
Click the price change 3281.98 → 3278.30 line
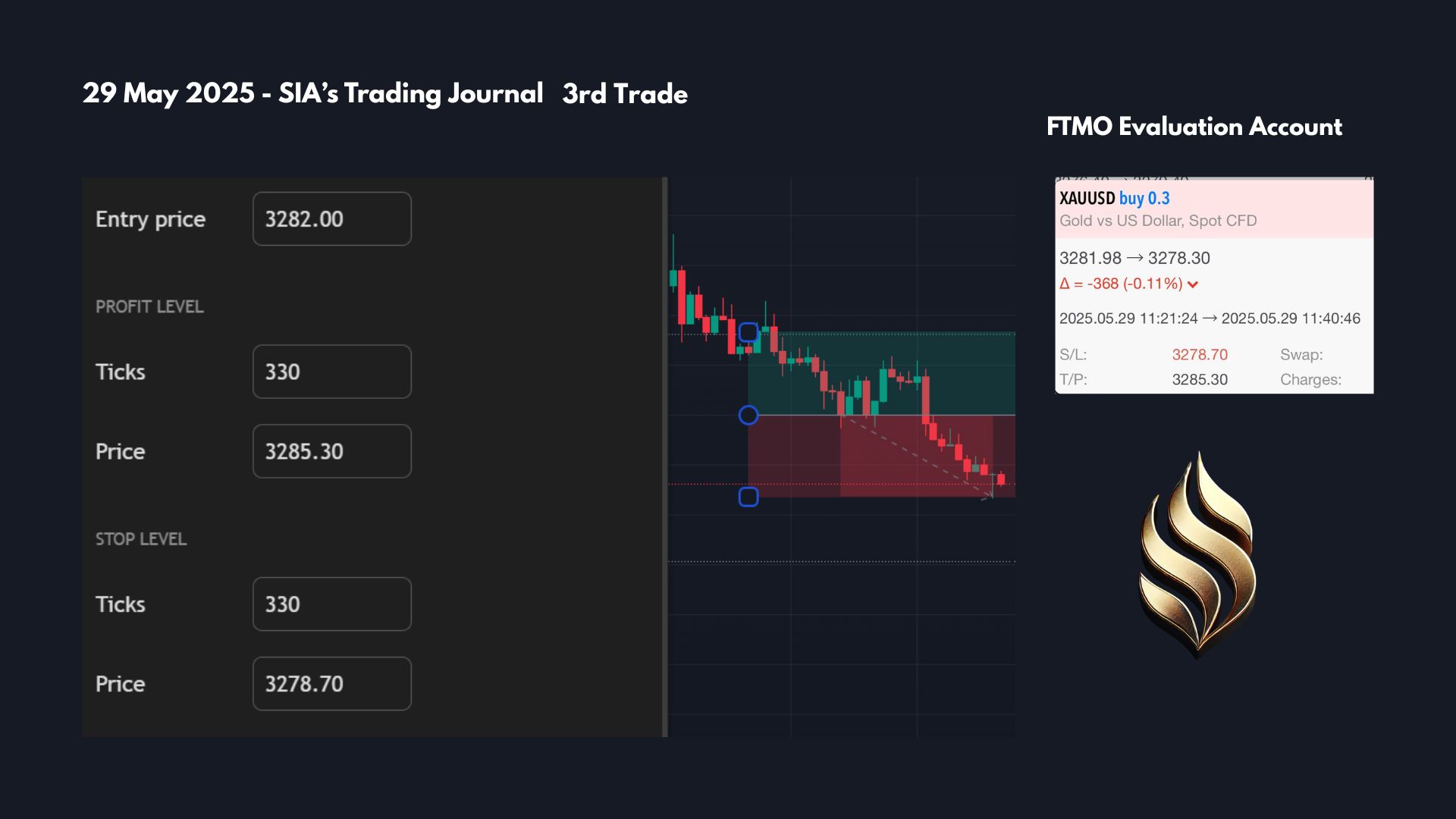(x=1134, y=258)
